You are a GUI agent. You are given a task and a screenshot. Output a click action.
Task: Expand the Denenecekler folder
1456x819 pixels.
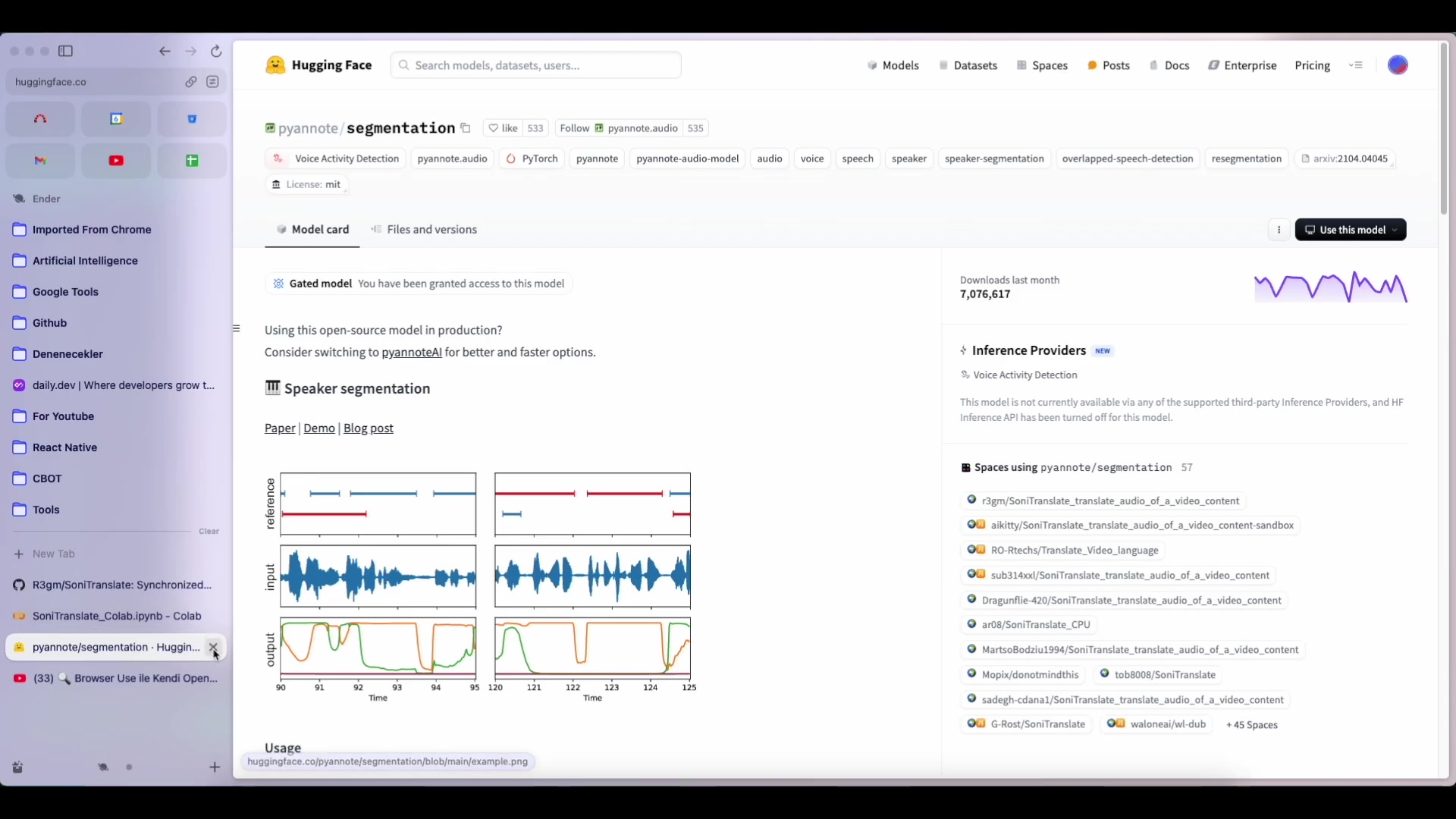click(116, 354)
